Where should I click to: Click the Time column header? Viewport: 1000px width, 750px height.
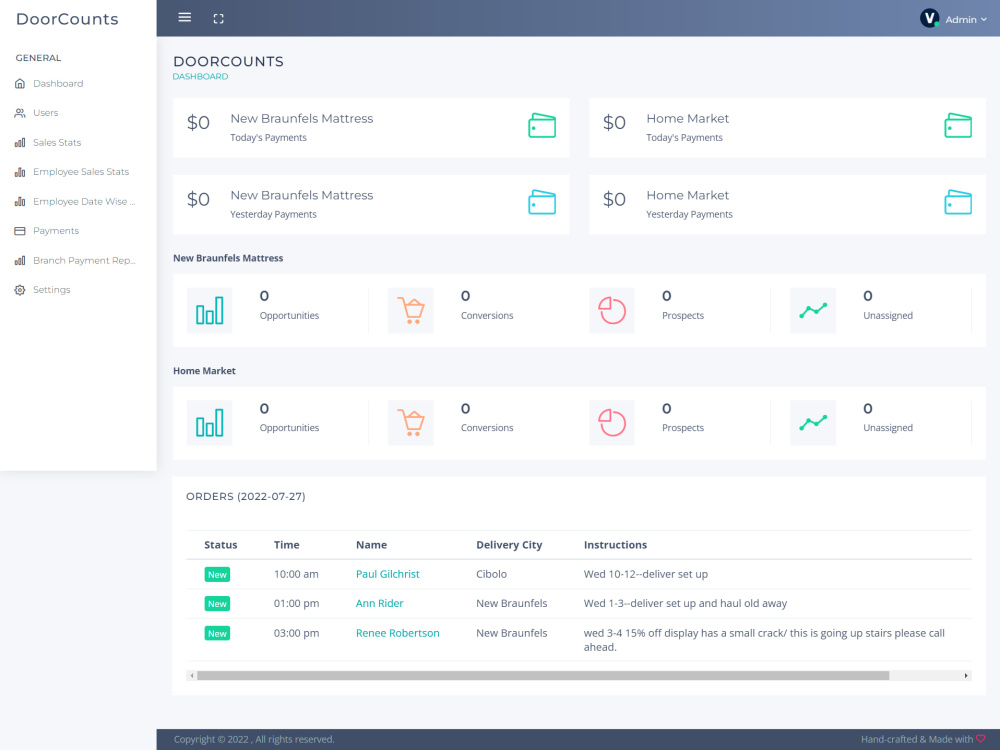coord(286,545)
